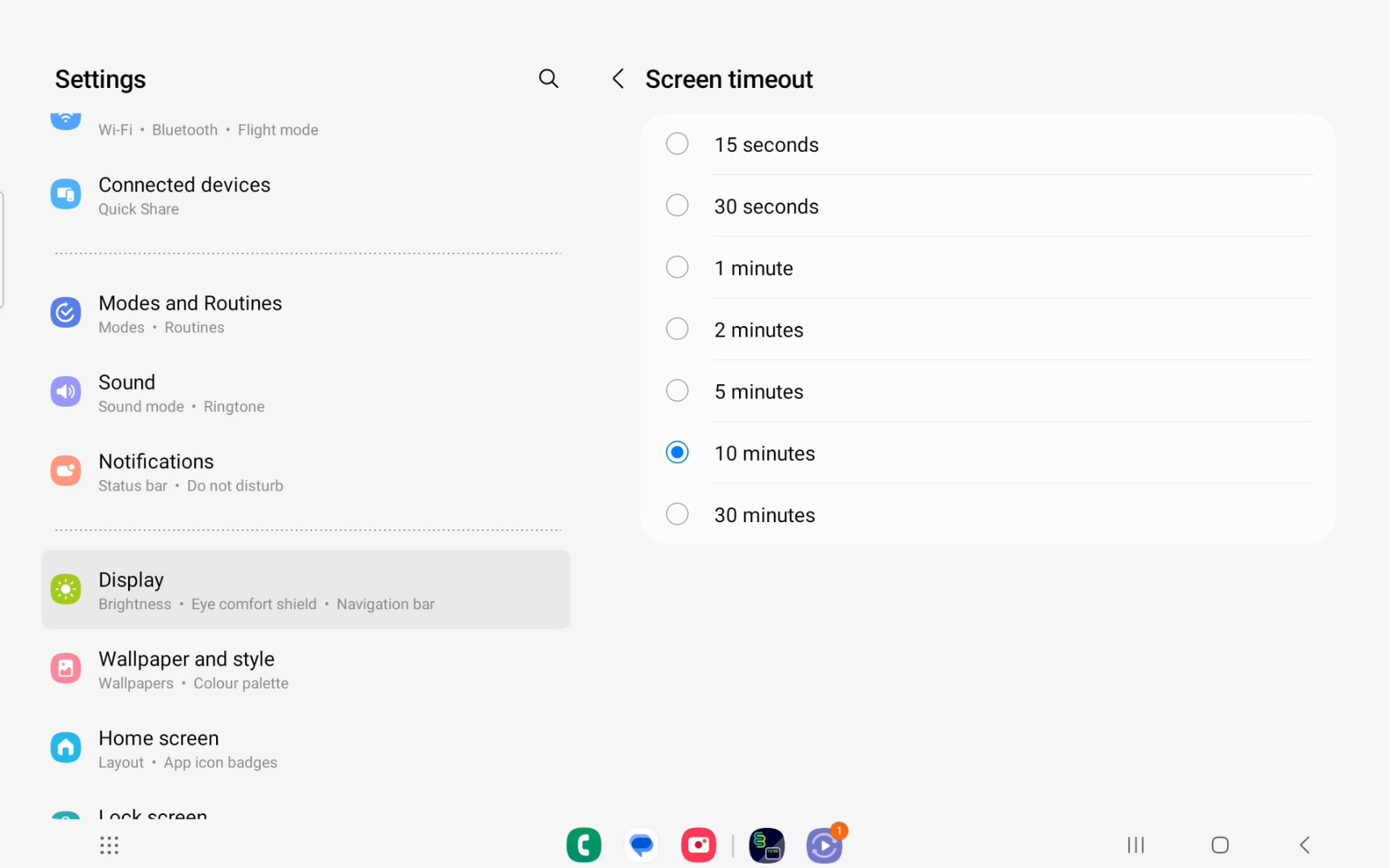Viewport: 1390px width, 868px height.
Task: Choose the 30 seconds radio button
Action: coord(677,206)
